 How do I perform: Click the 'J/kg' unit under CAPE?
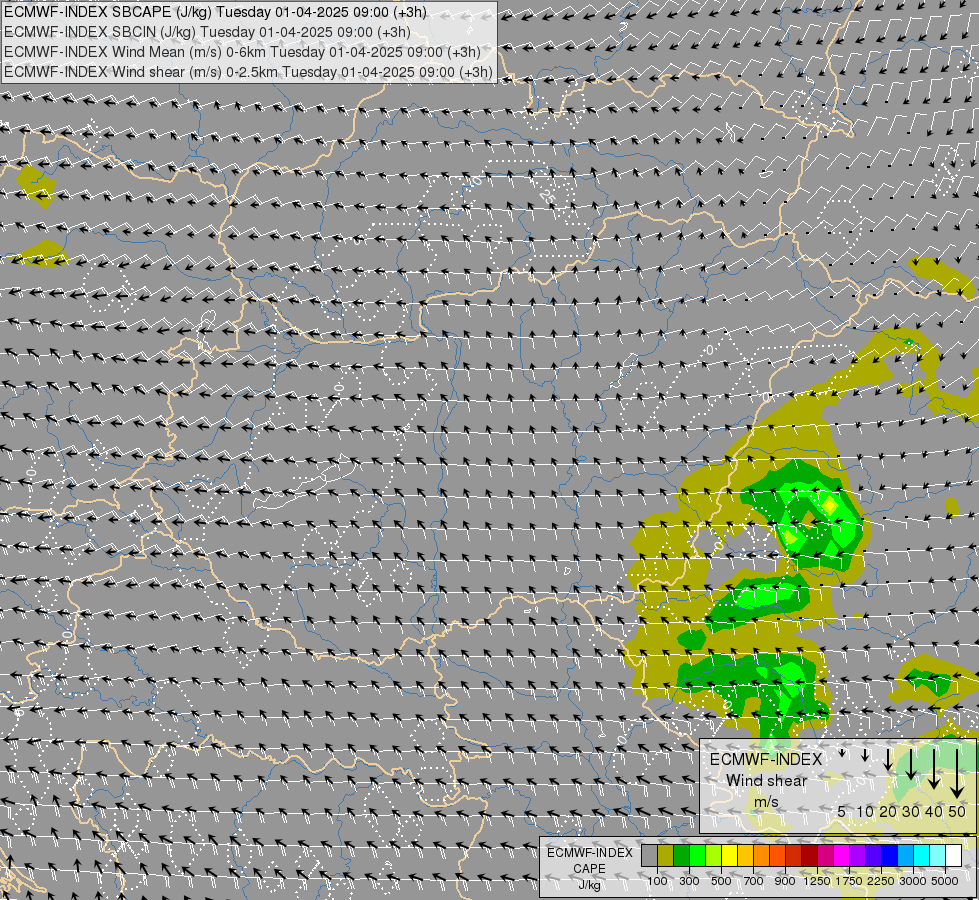point(589,885)
